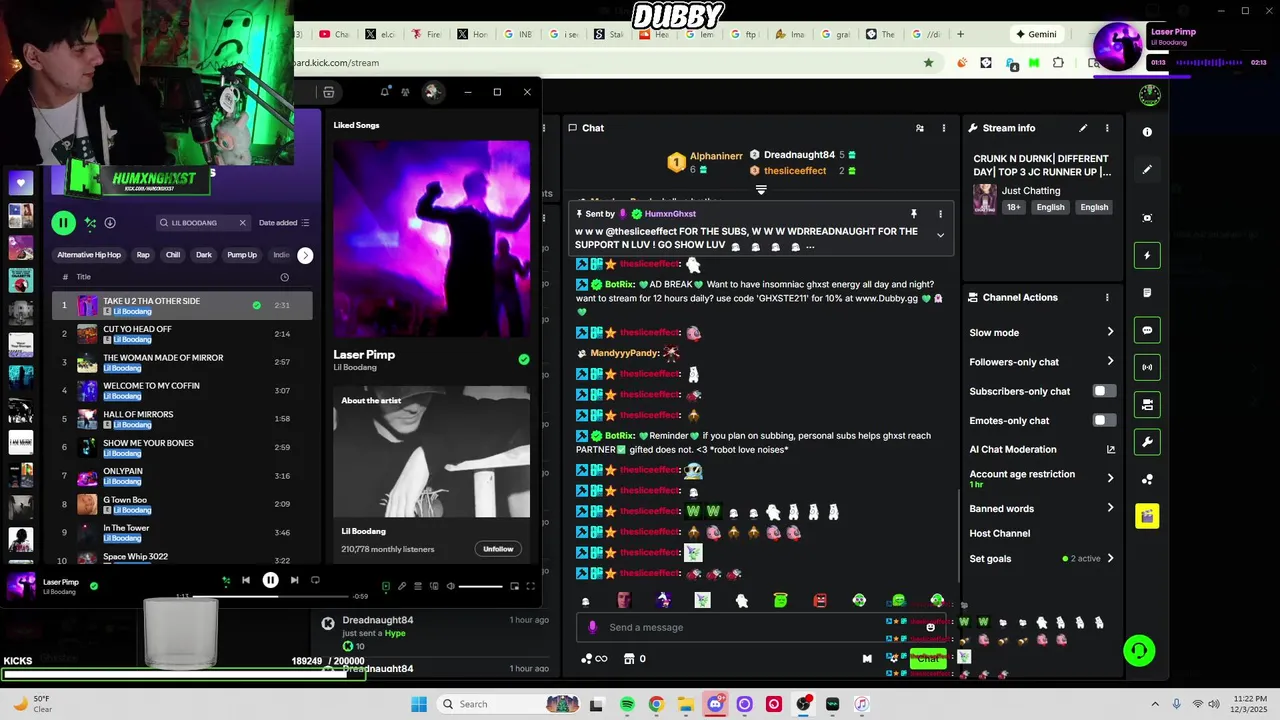This screenshot has width=1280, height=720.
Task: Select the Pump Up filter chip
Action: coord(242,255)
